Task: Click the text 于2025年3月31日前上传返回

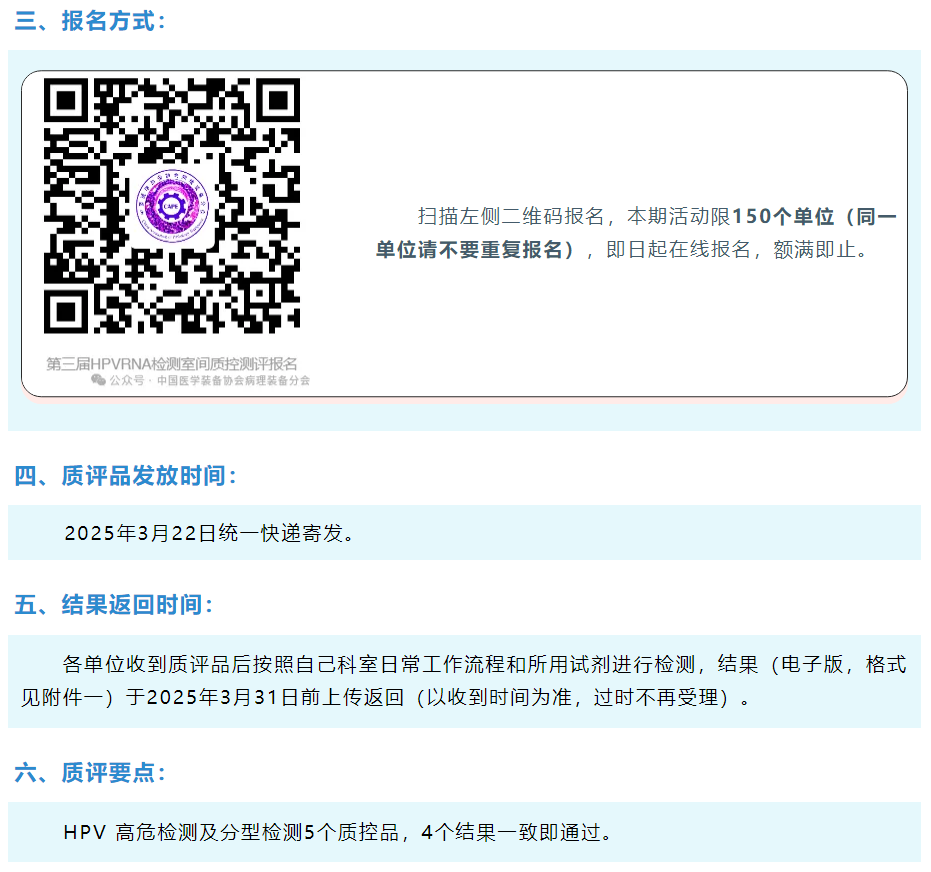Action: point(265,697)
